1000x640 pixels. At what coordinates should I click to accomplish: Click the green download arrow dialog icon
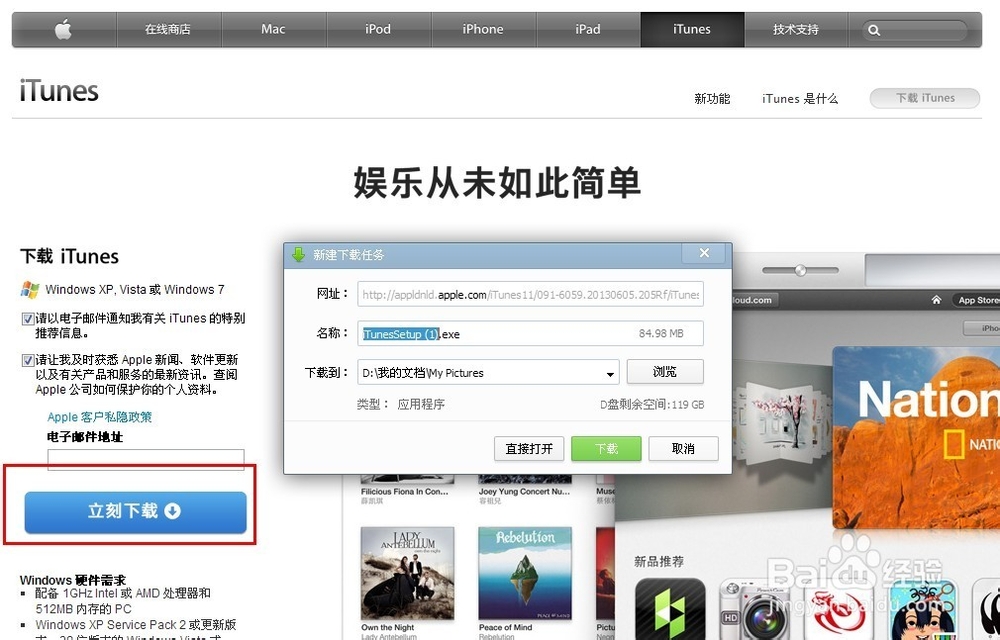click(x=298, y=255)
